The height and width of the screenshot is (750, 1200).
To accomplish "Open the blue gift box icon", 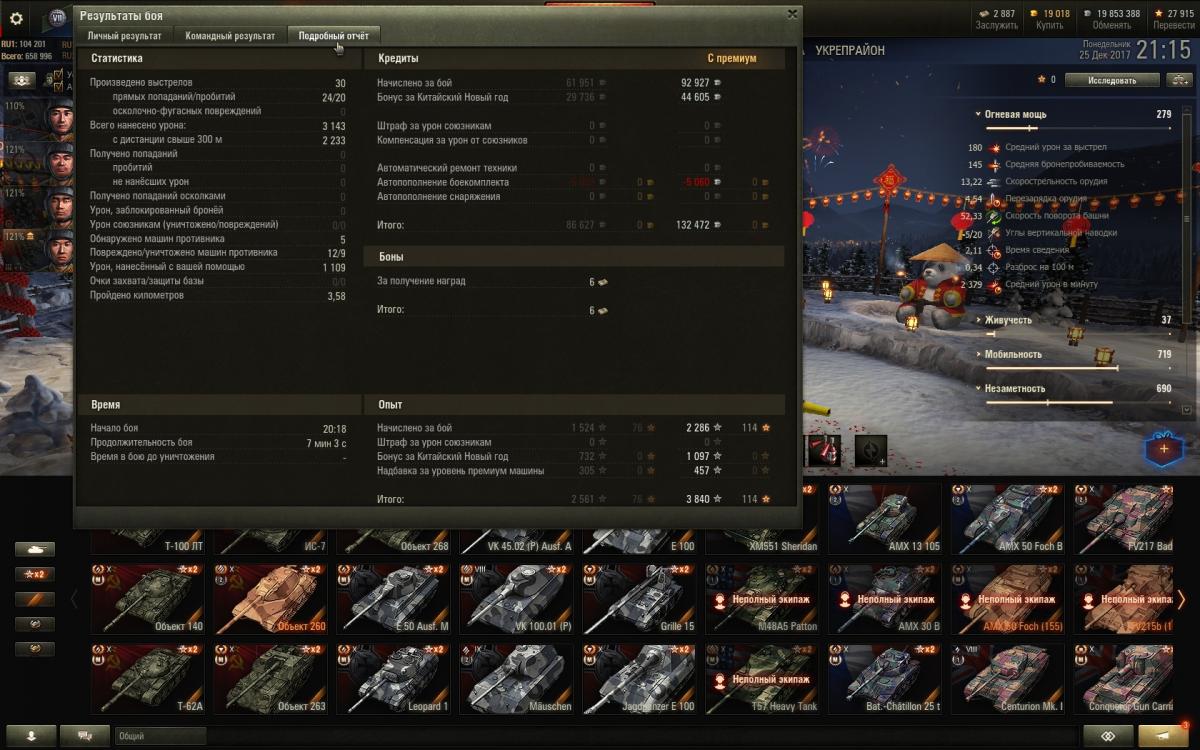I will pos(1163,449).
